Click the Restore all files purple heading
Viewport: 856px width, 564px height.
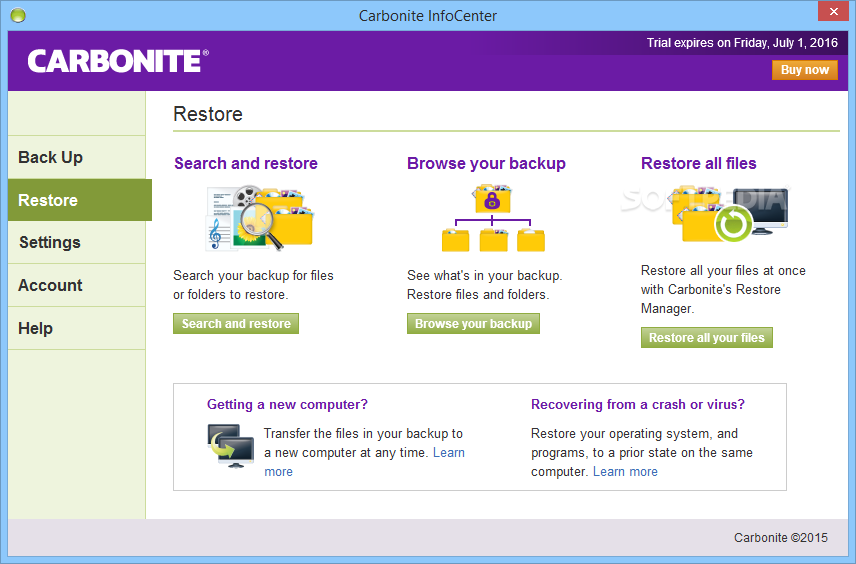point(698,163)
